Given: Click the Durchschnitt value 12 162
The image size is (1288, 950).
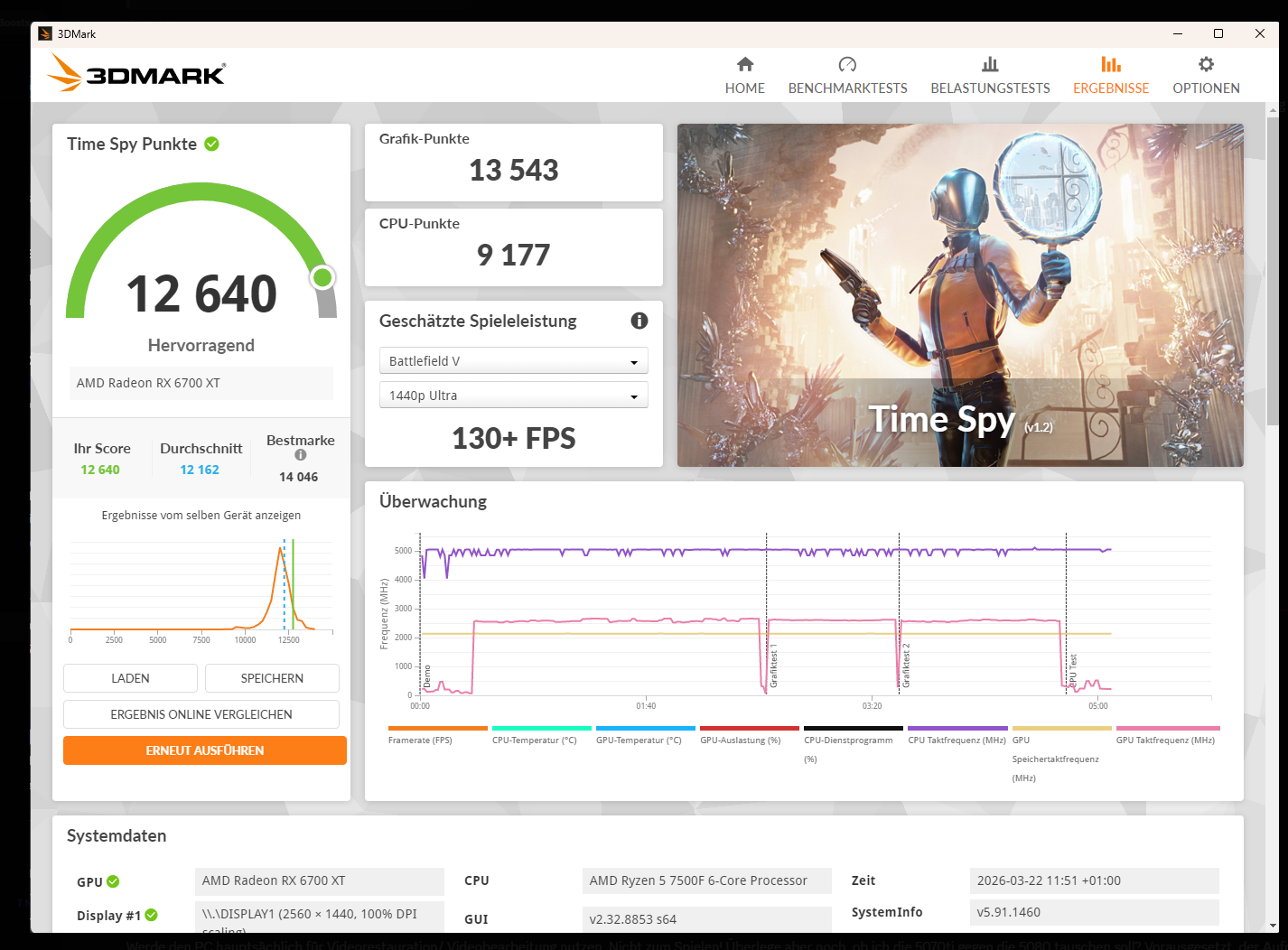Looking at the screenshot, I should 200,470.
